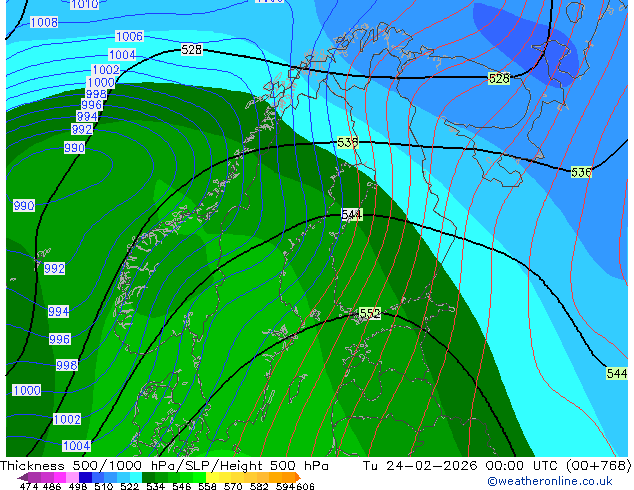The height and width of the screenshot is (490, 634).
Task: Pick the pale pink legend swatch
Action: point(73,477)
